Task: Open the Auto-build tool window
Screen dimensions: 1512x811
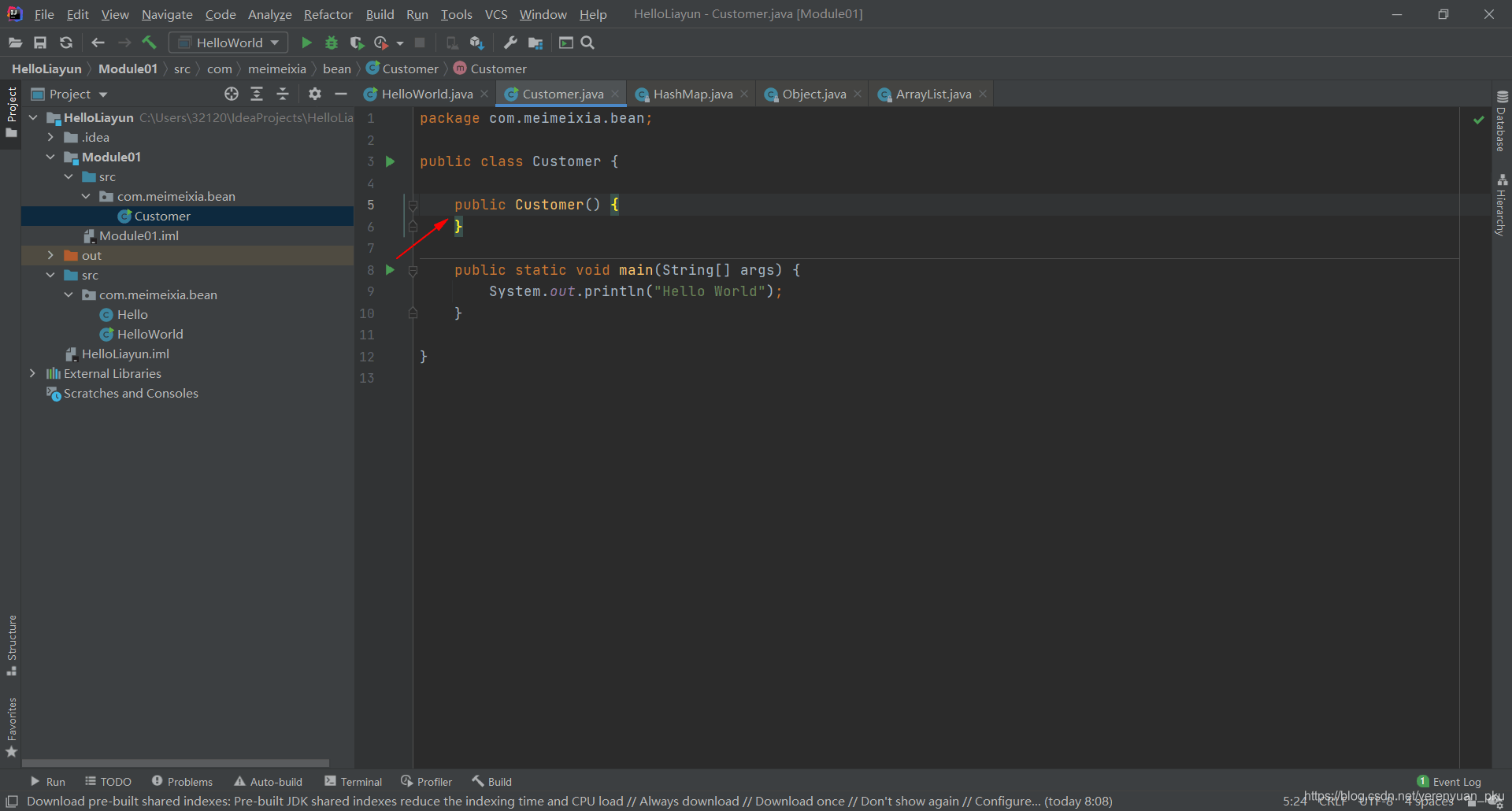Action: (x=269, y=782)
